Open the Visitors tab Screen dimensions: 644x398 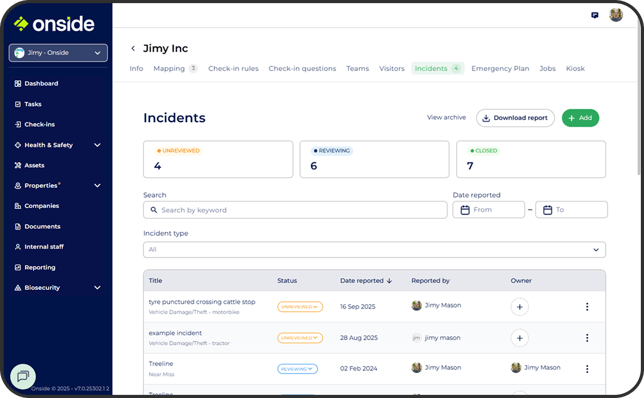[x=392, y=69]
